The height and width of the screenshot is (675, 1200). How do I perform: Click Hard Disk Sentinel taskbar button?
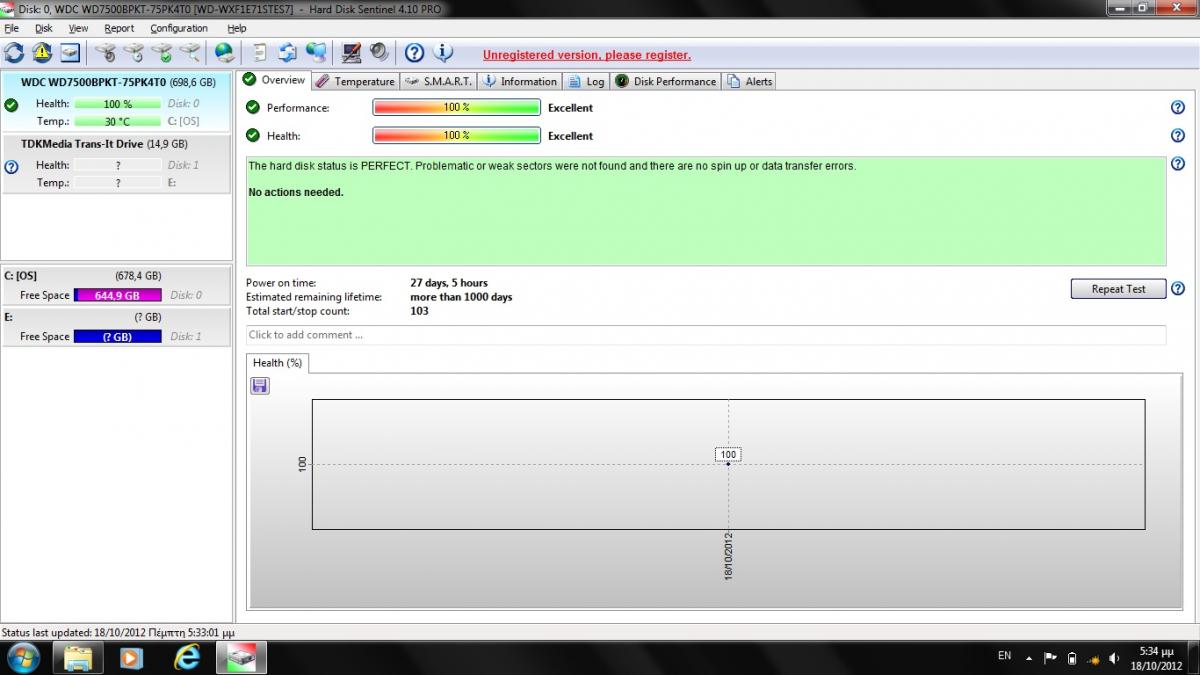(243, 657)
